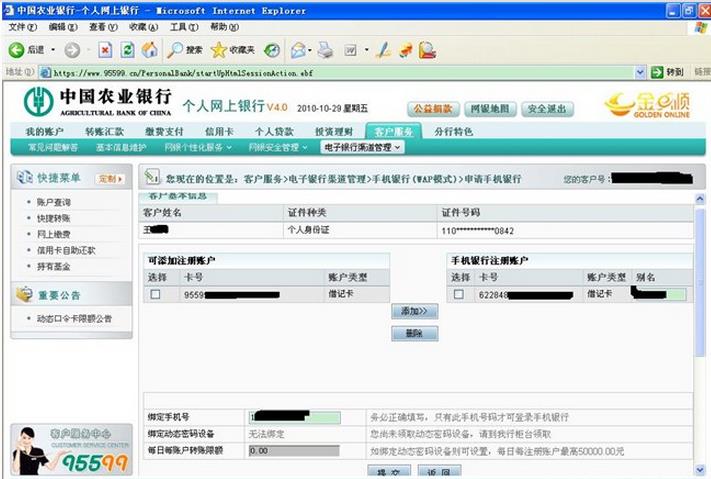Check the 9559 debit card checkbox
Viewport: 711px width, 479px height.
[x=155, y=294]
